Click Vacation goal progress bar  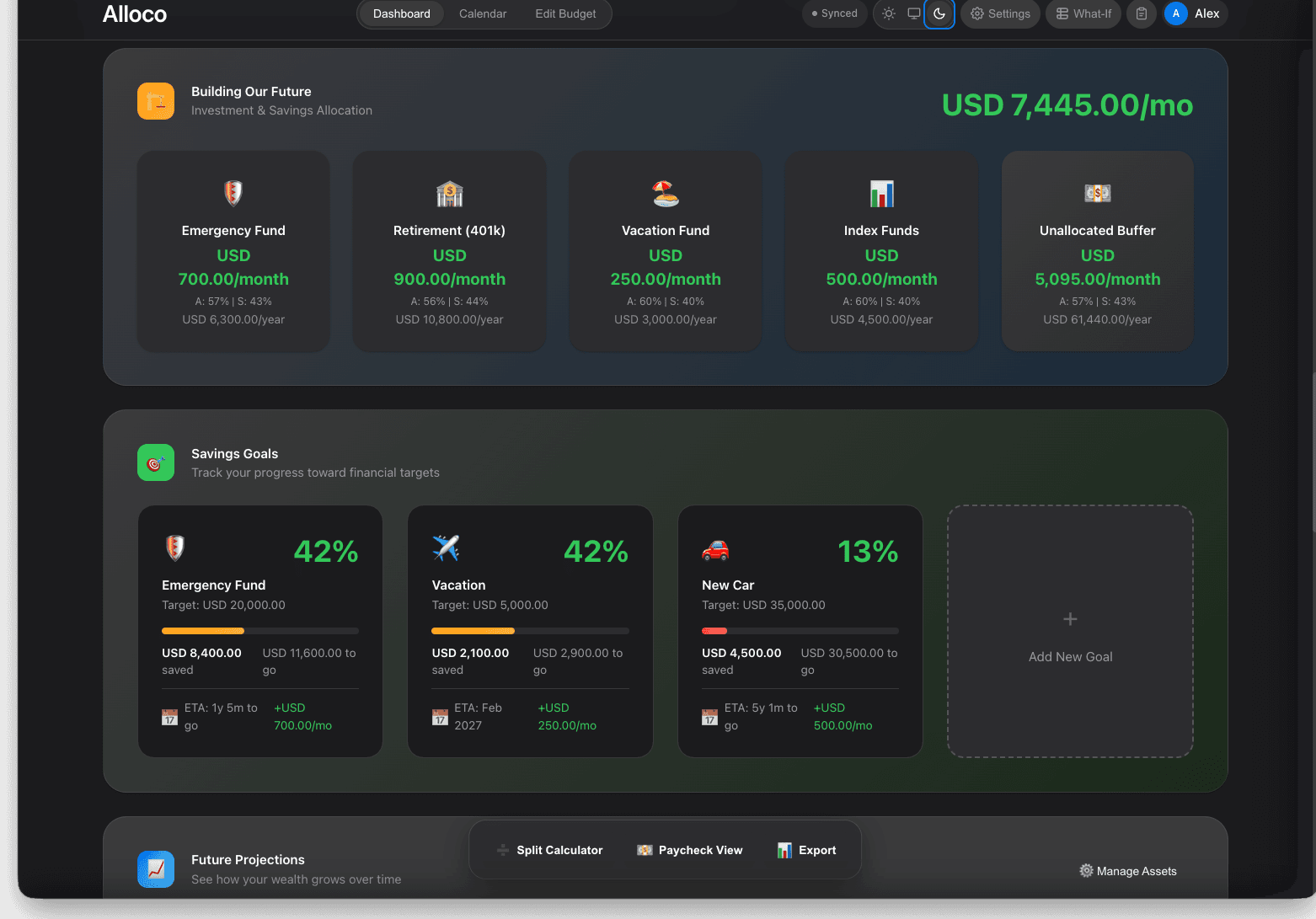pyautogui.click(x=530, y=631)
